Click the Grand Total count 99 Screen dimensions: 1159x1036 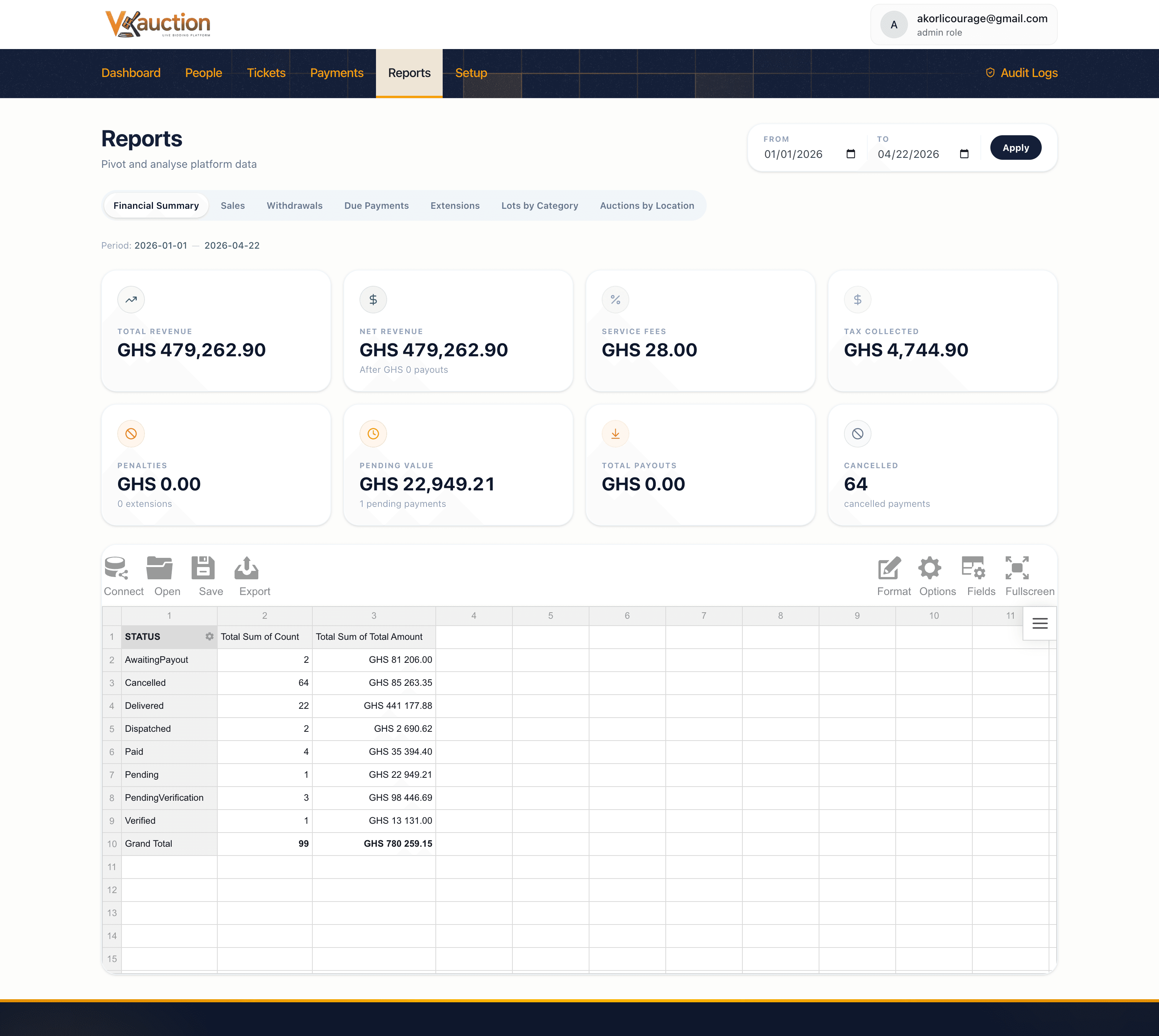pyautogui.click(x=265, y=844)
